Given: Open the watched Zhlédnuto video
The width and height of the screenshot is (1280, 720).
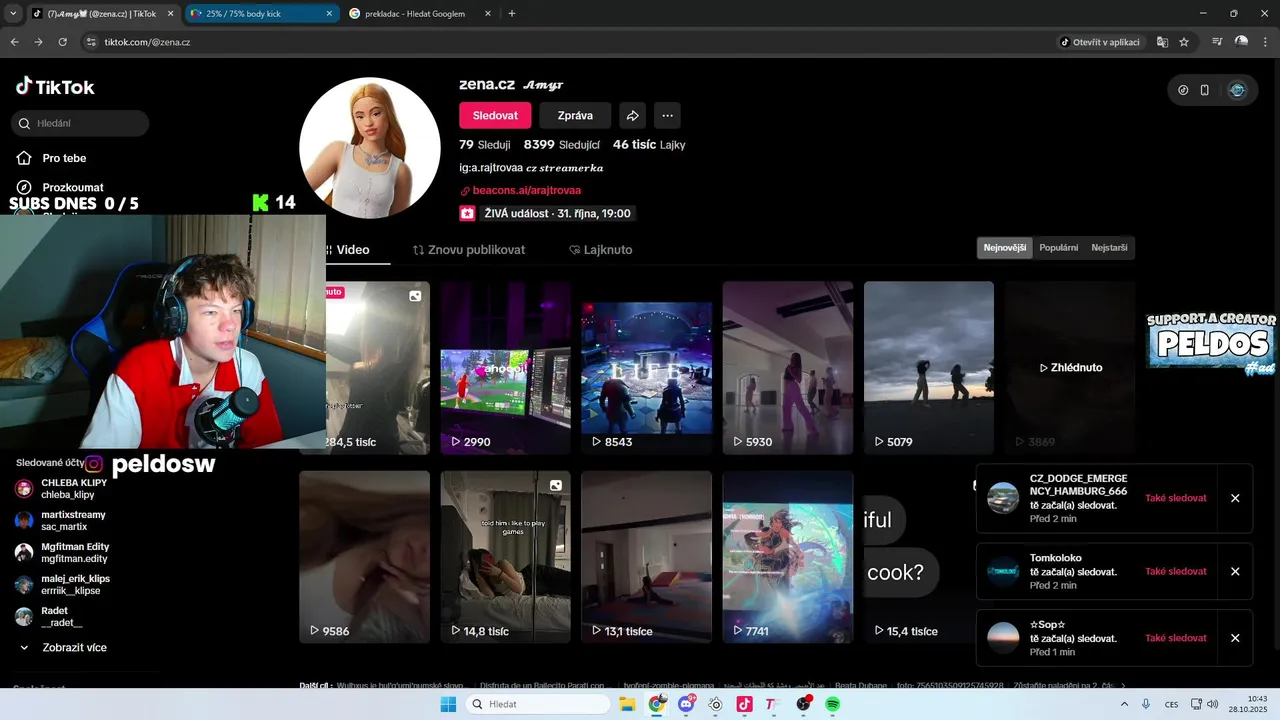Looking at the screenshot, I should 1069,368.
